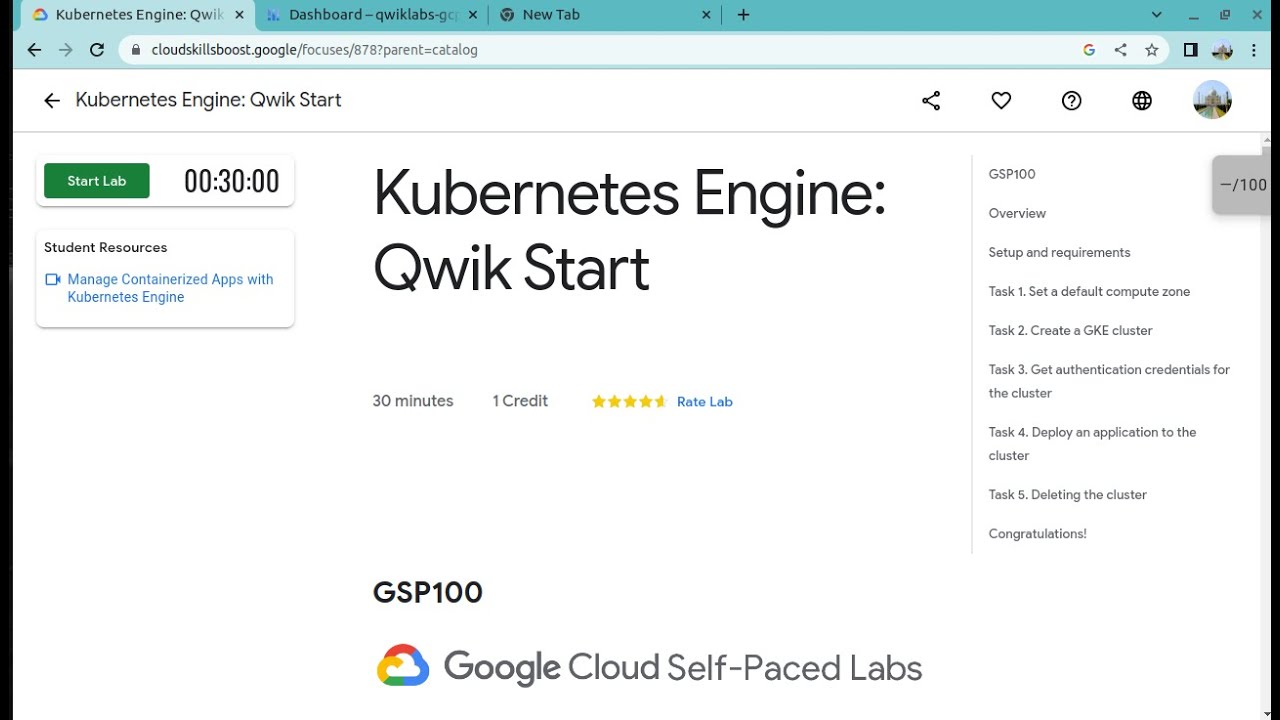Open the Chrome three-dot menu

(x=1254, y=50)
